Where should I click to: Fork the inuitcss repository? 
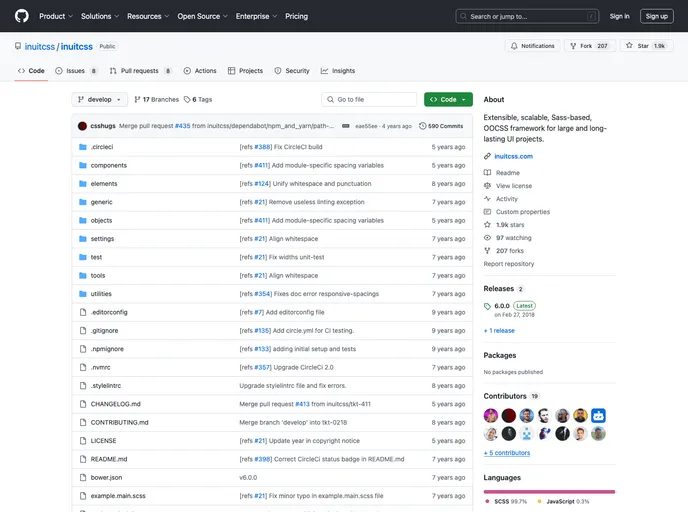point(588,46)
